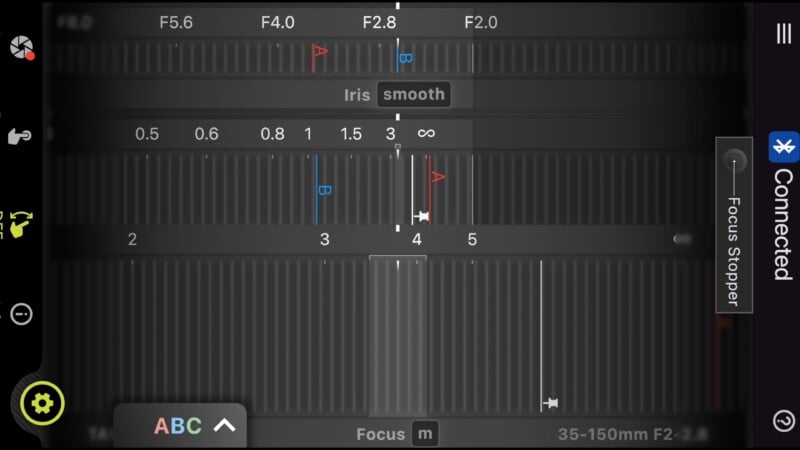Tap the Bluetooth connection icon
The width and height of the screenshot is (800, 450).
(784, 147)
